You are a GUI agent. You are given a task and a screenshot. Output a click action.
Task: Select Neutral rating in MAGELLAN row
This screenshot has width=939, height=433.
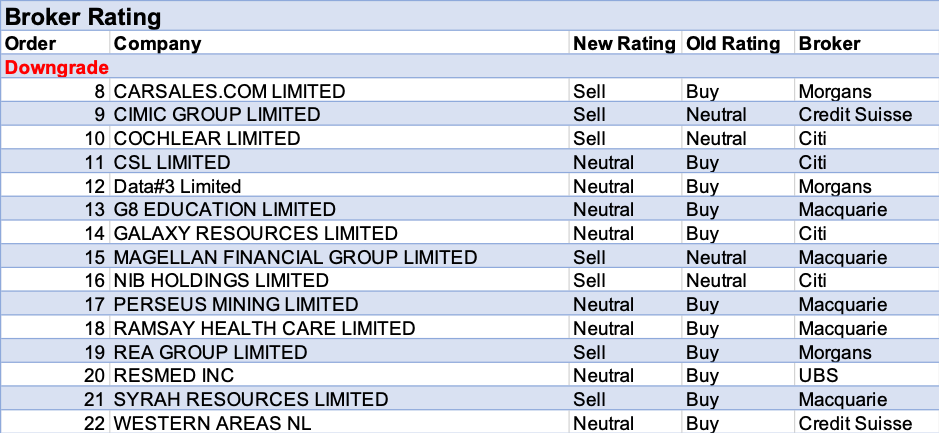click(x=716, y=257)
